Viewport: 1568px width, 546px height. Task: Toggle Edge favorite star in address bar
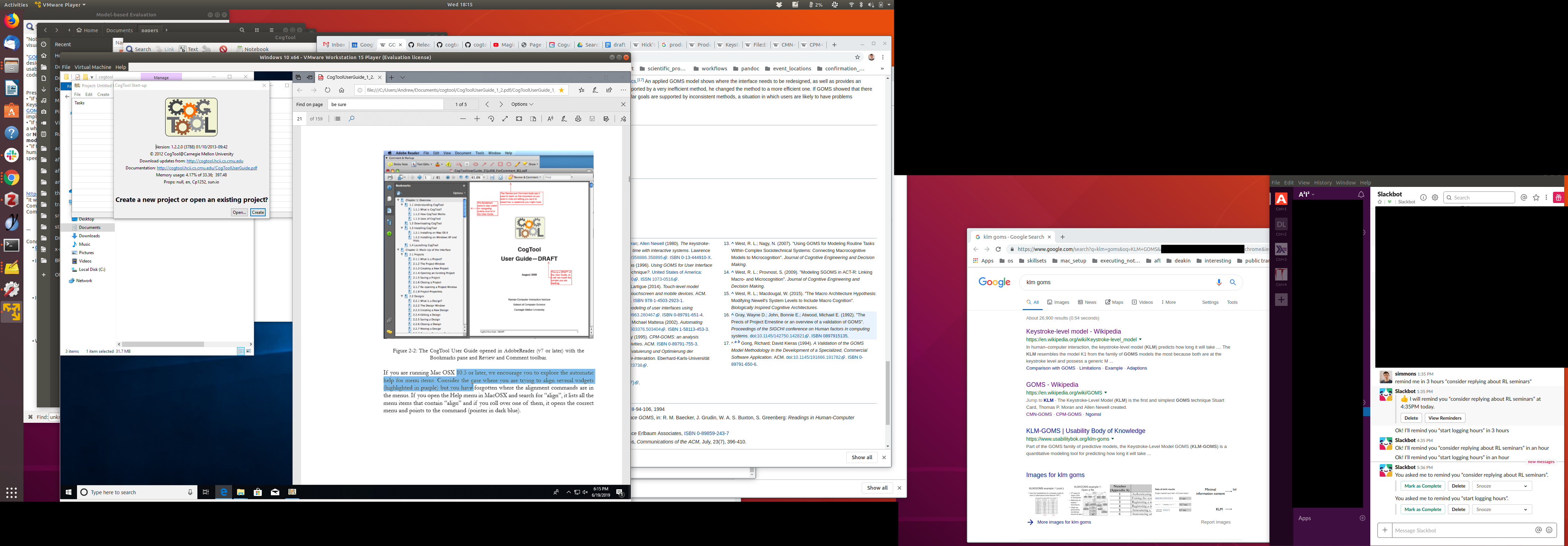coord(561,90)
